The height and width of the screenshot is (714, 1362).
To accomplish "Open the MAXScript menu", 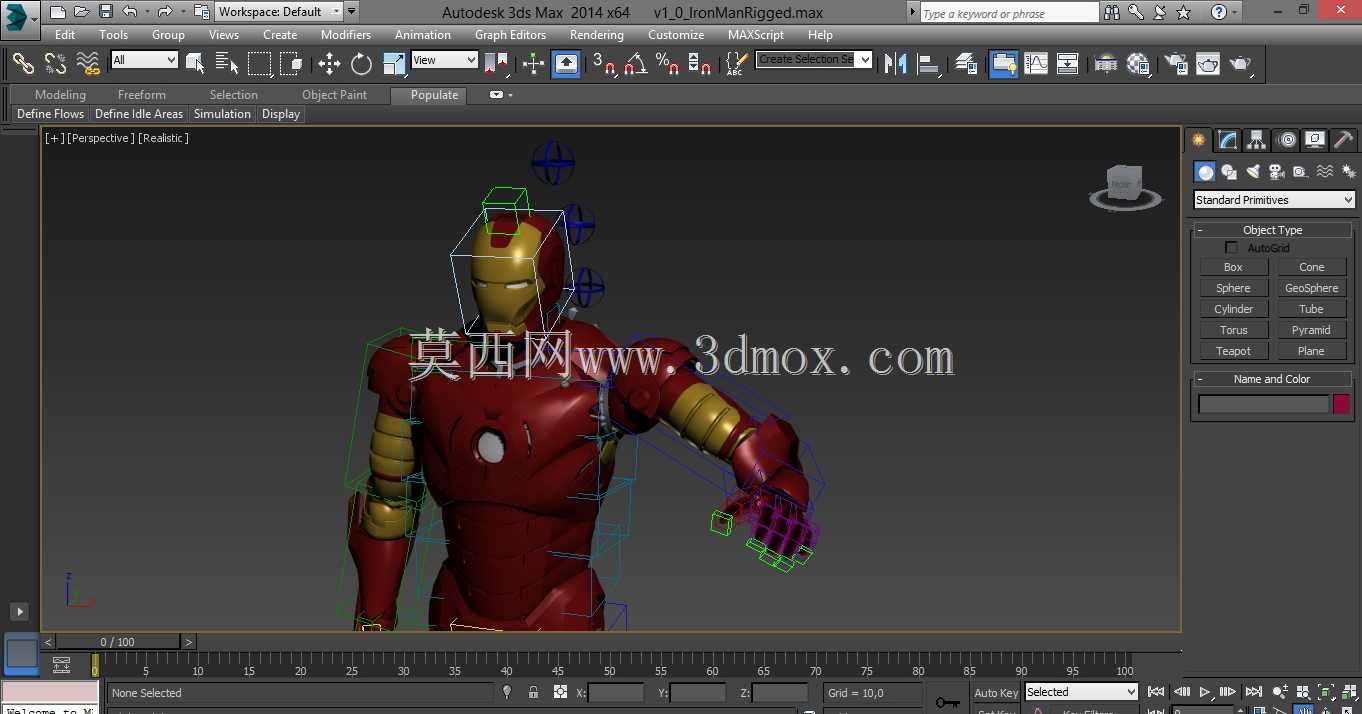I will pyautogui.click(x=756, y=35).
